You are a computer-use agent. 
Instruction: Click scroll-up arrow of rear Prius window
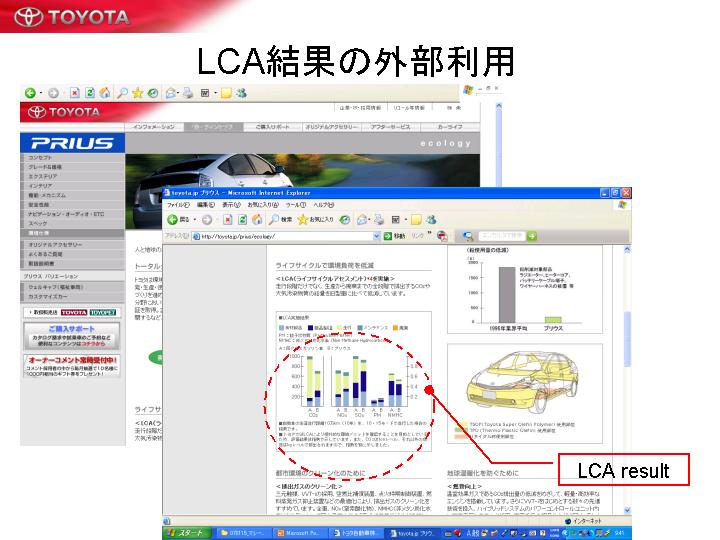pyautogui.click(x=499, y=106)
